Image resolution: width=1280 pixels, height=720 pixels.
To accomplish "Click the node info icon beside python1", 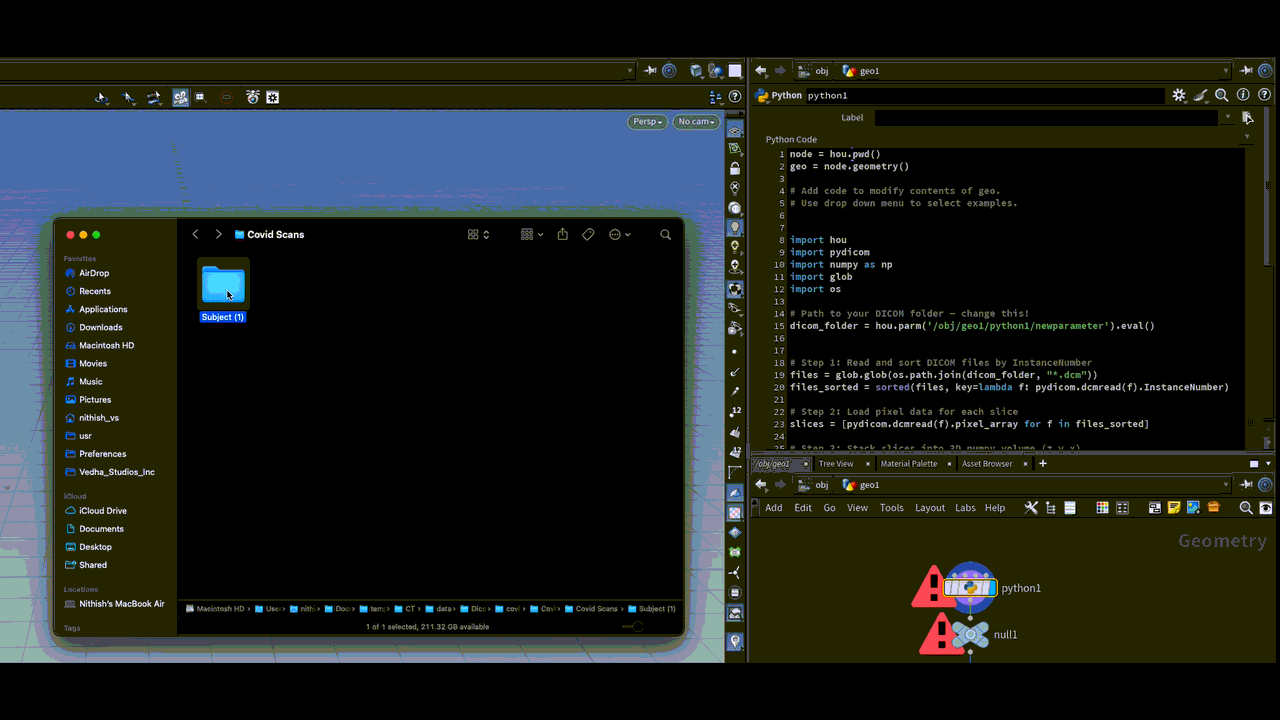I will pyautogui.click(x=1243, y=96).
